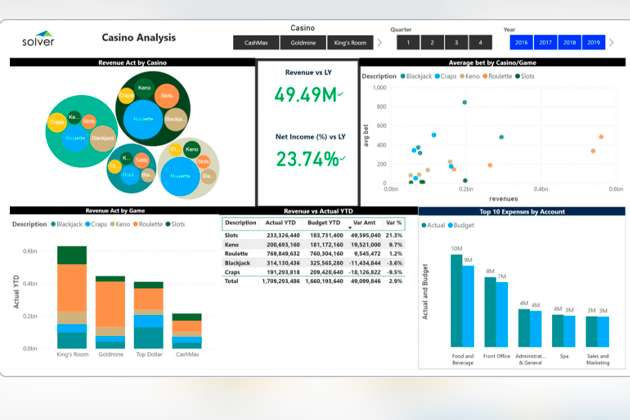The height and width of the screenshot is (420, 630).
Task: Select year 2016 button
Action: pos(521,43)
